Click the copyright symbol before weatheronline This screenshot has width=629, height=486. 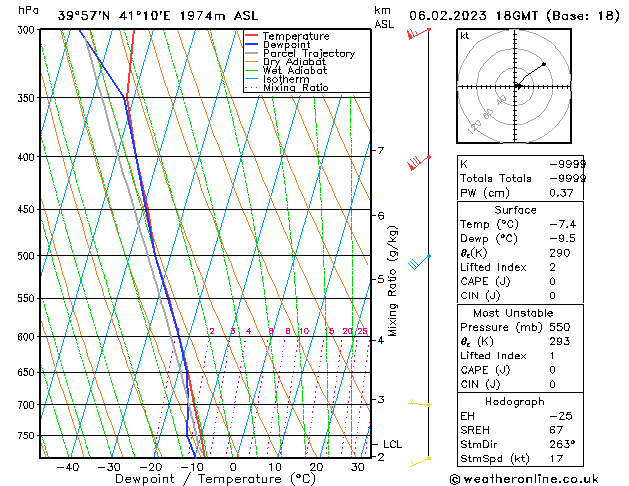[457, 478]
